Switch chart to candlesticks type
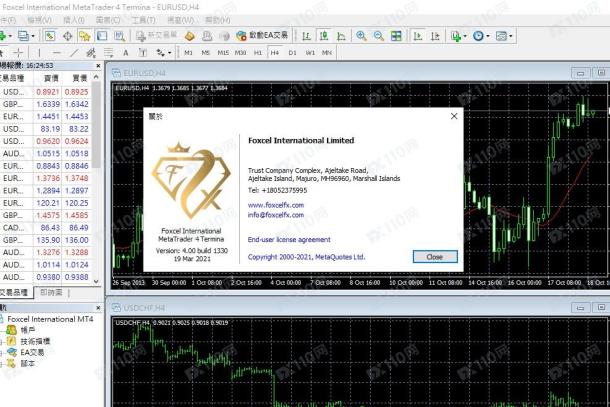This screenshot has height=407, width=610. [x=324, y=36]
